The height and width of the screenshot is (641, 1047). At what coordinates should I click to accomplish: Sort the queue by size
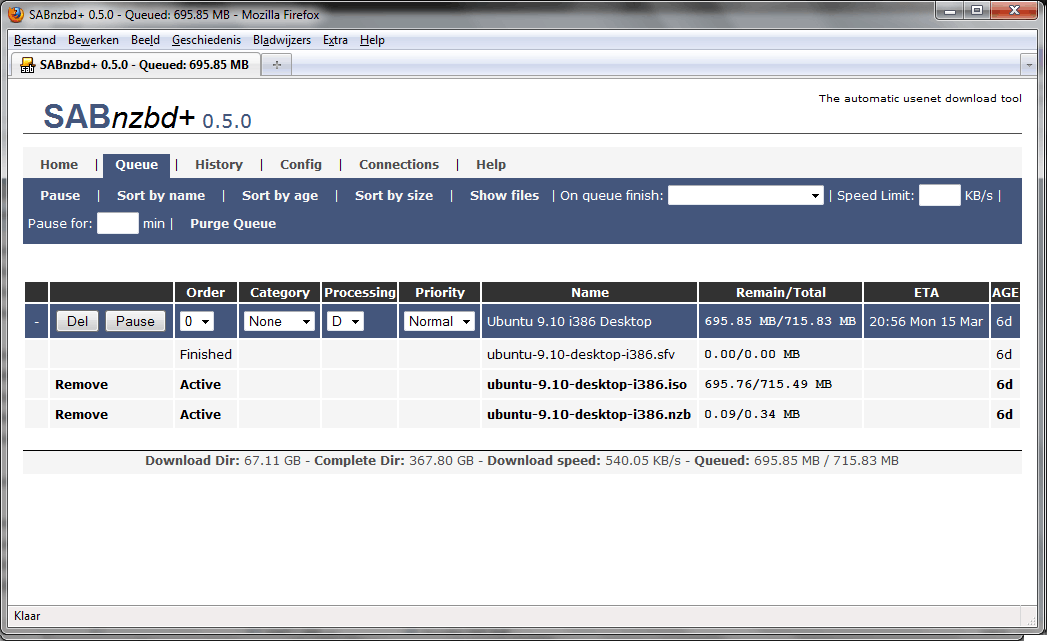tap(394, 196)
